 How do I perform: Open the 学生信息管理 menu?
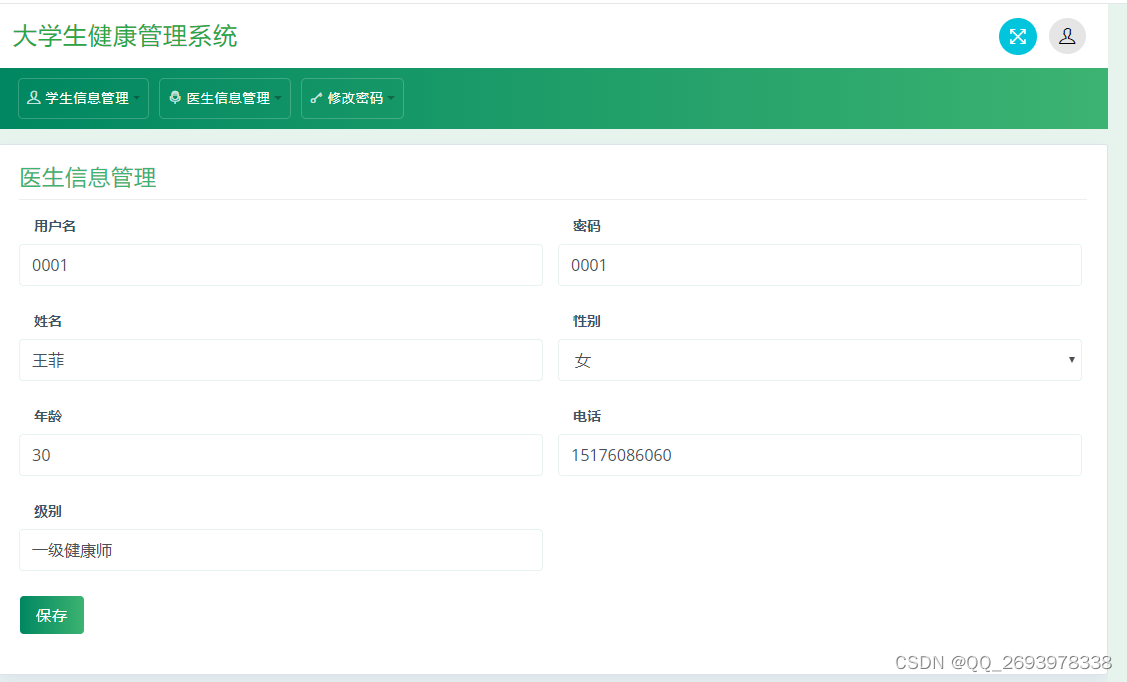click(x=83, y=98)
